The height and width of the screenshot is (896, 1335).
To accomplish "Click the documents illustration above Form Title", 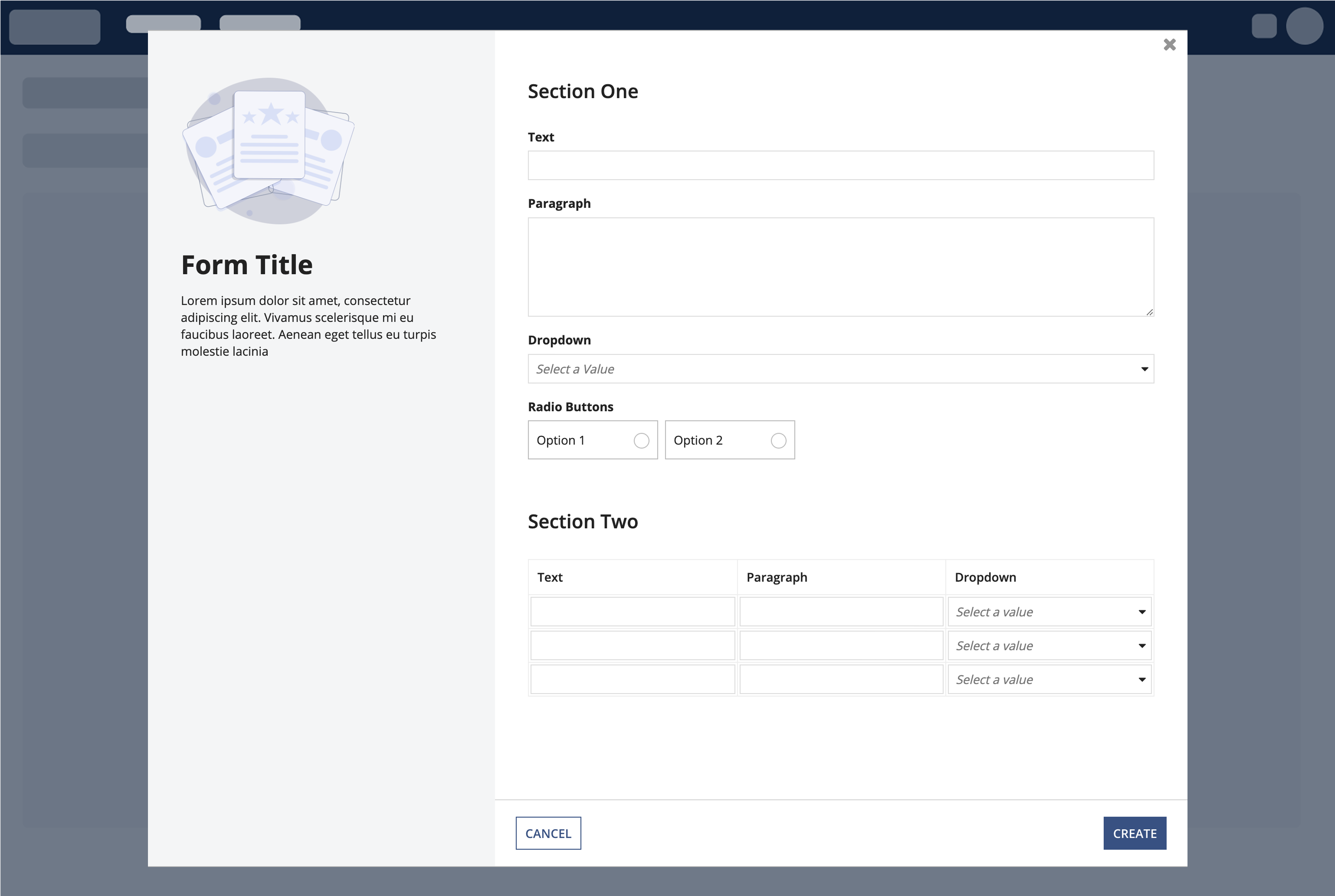I will [268, 151].
